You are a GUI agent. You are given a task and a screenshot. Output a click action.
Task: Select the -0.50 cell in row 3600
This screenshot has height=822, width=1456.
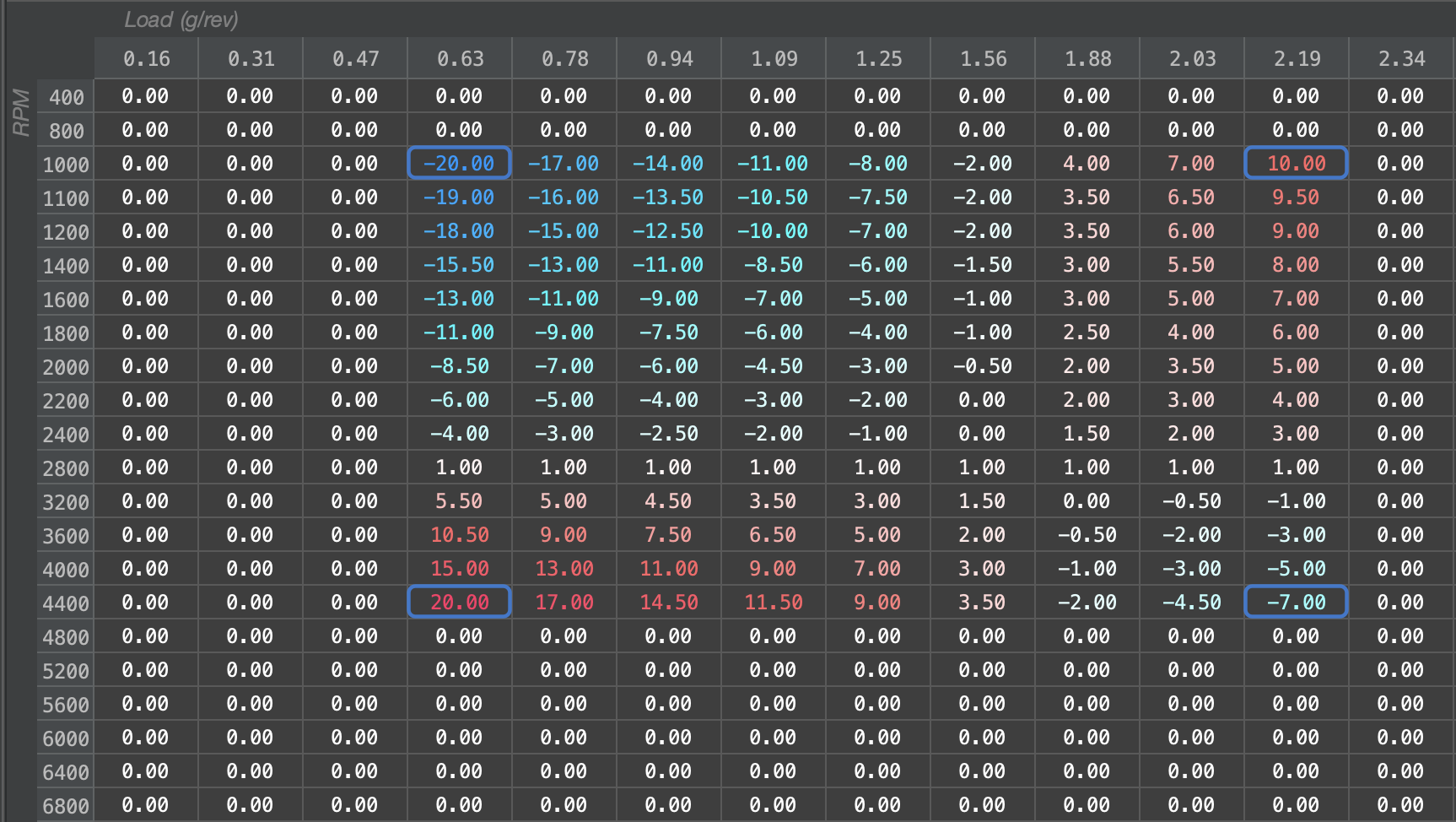tap(1087, 534)
